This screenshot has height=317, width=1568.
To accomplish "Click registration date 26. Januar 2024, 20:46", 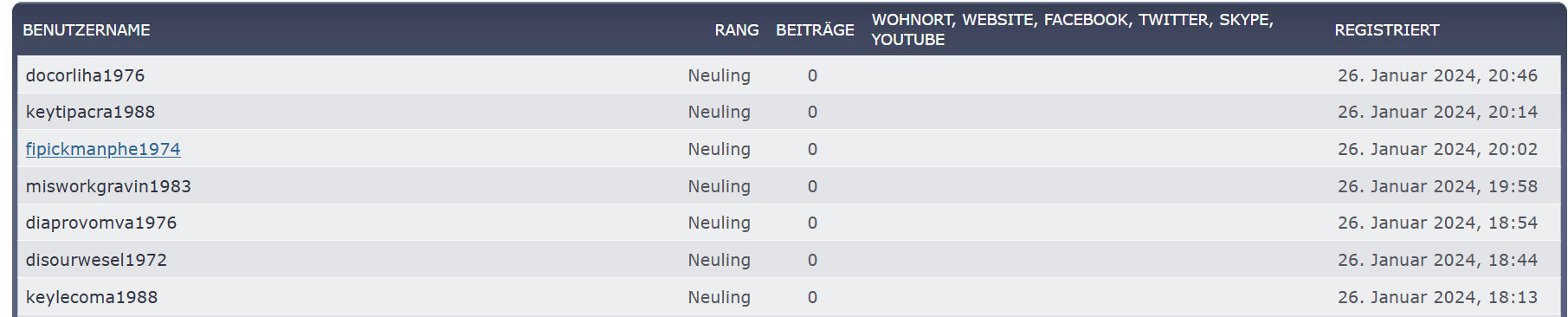I will tap(1437, 75).
